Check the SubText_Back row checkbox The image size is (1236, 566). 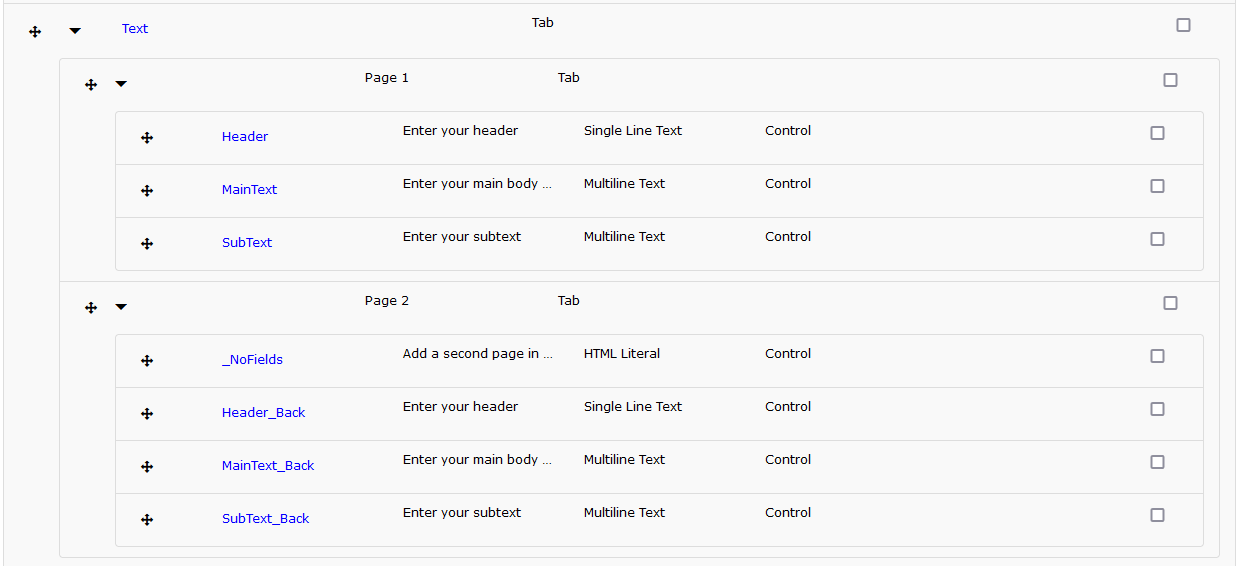point(1157,515)
